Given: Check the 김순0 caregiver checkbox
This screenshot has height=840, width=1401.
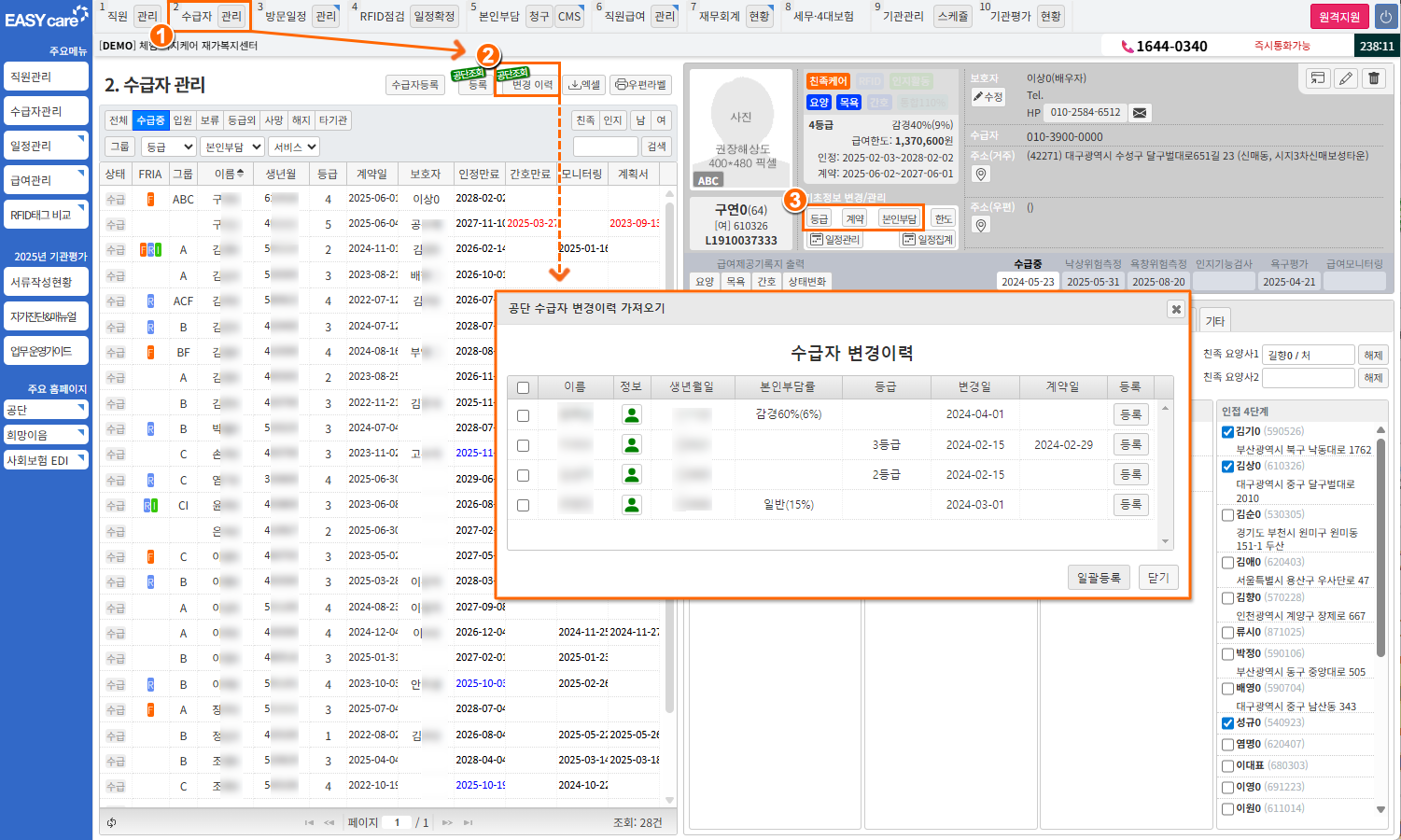Looking at the screenshot, I should pos(1228,515).
